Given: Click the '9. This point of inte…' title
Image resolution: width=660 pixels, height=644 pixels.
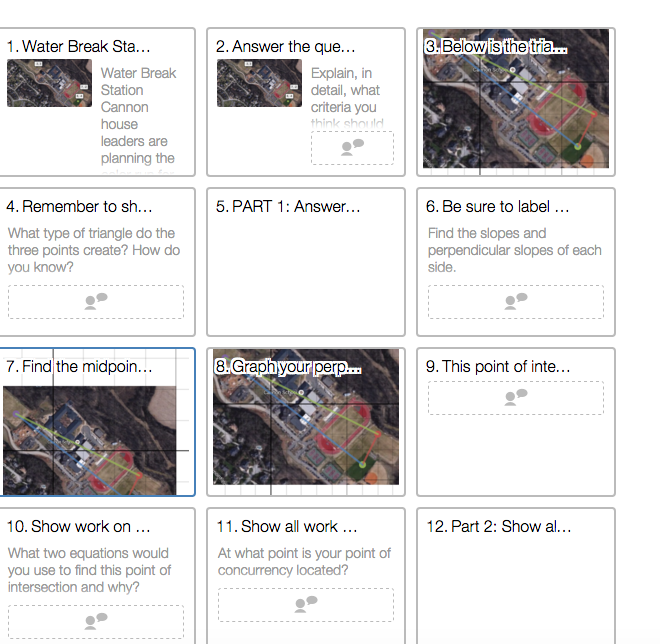Looking at the screenshot, I should click(x=498, y=367).
